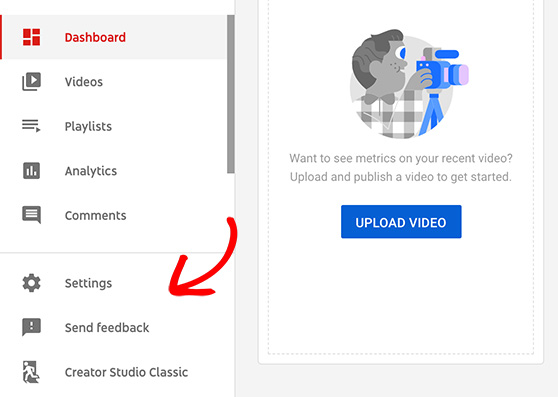The width and height of the screenshot is (558, 397).
Task: Click the Settings gear icon
Action: click(x=31, y=283)
